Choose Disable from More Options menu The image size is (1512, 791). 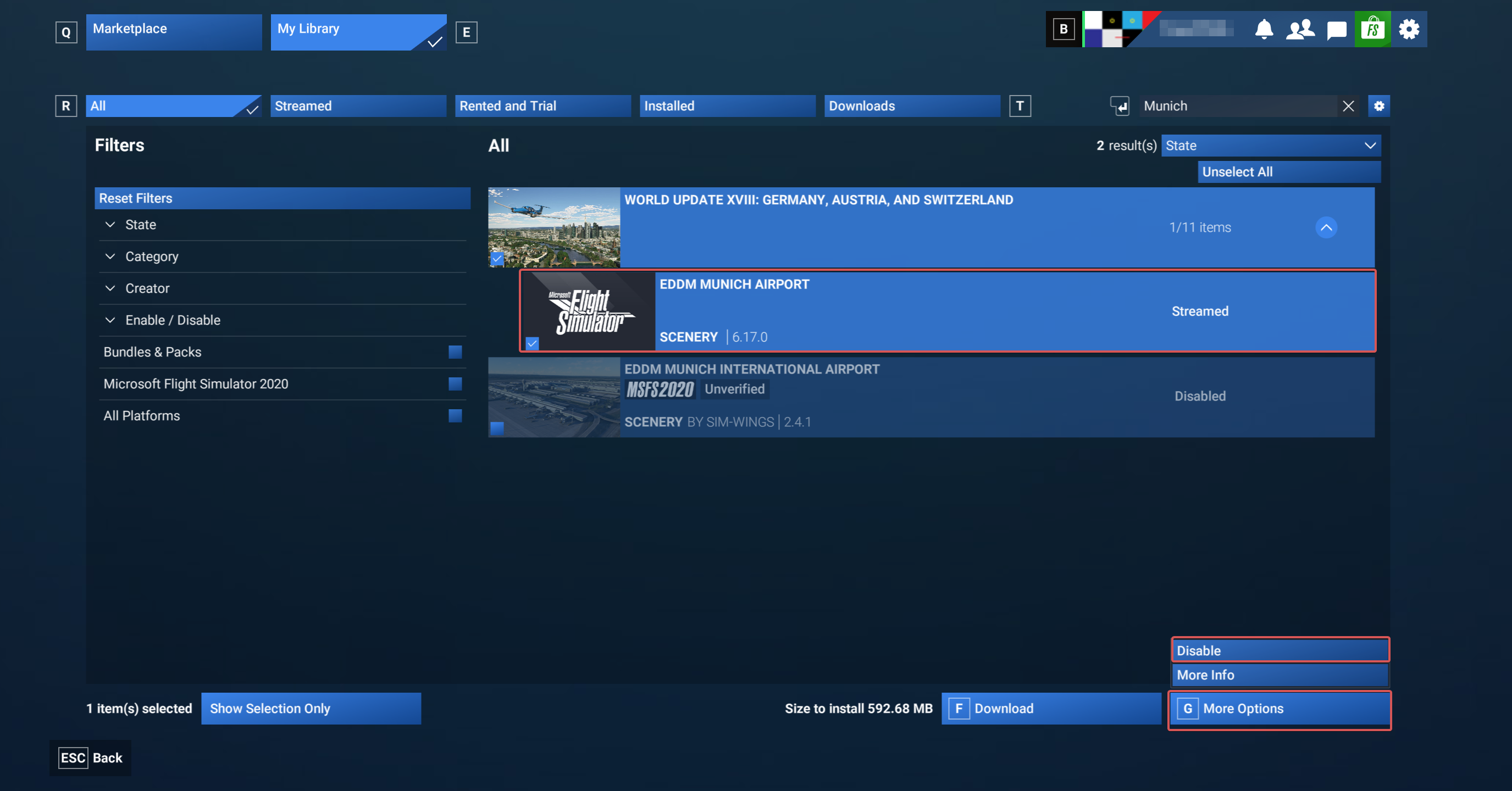pos(1280,650)
